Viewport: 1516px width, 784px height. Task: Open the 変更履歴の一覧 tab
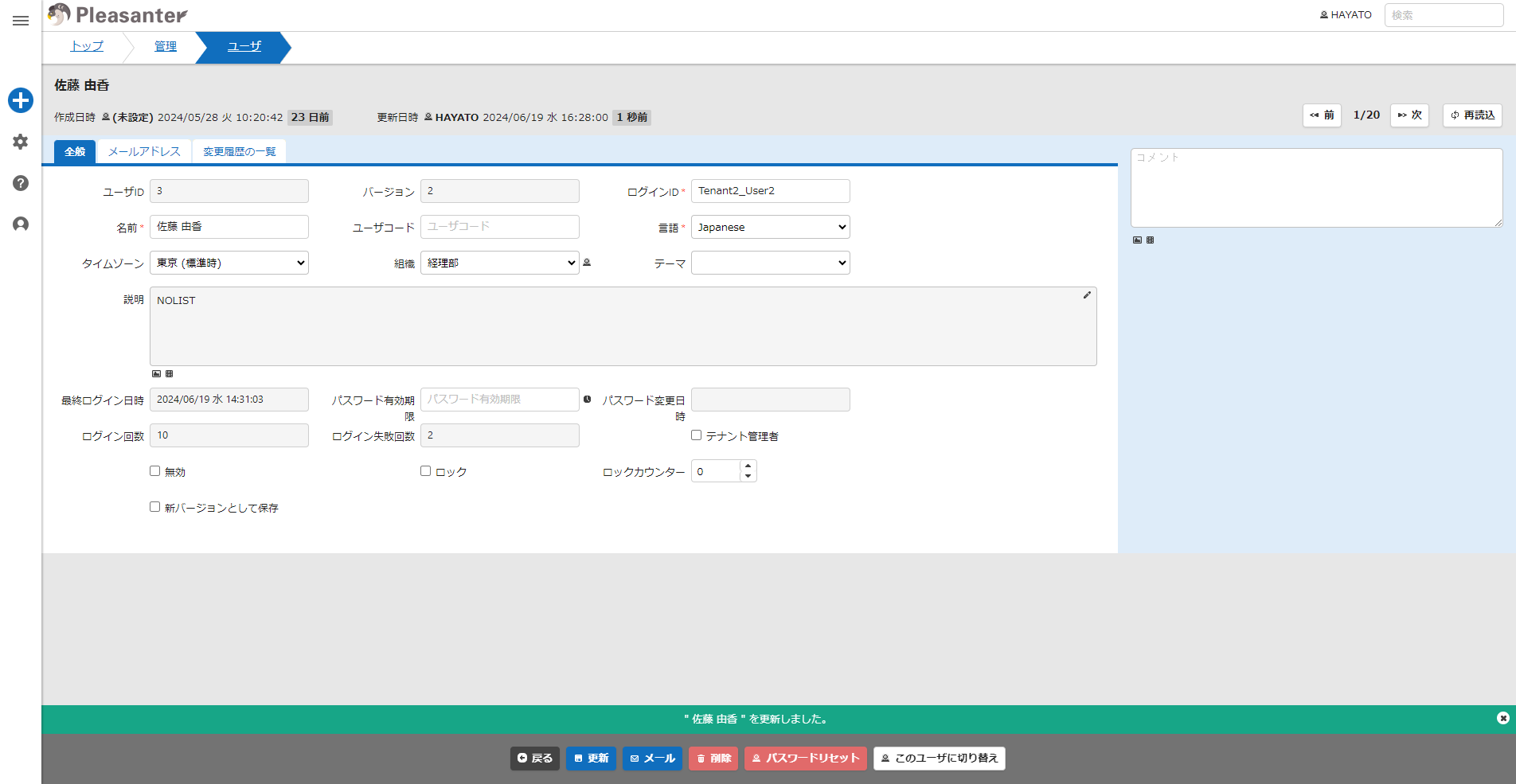pyautogui.click(x=239, y=151)
